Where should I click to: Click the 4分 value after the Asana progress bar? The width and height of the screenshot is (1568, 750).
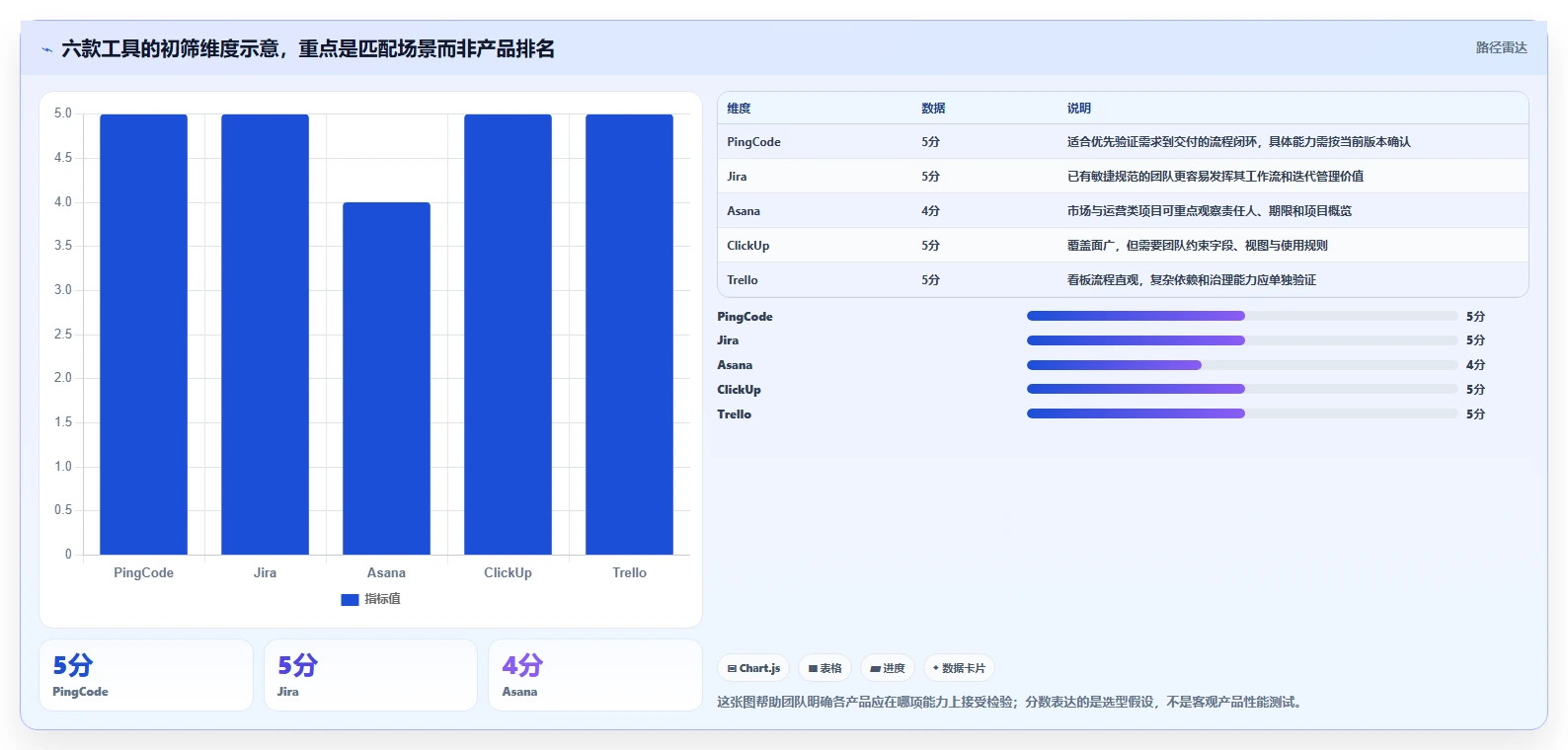(1475, 365)
